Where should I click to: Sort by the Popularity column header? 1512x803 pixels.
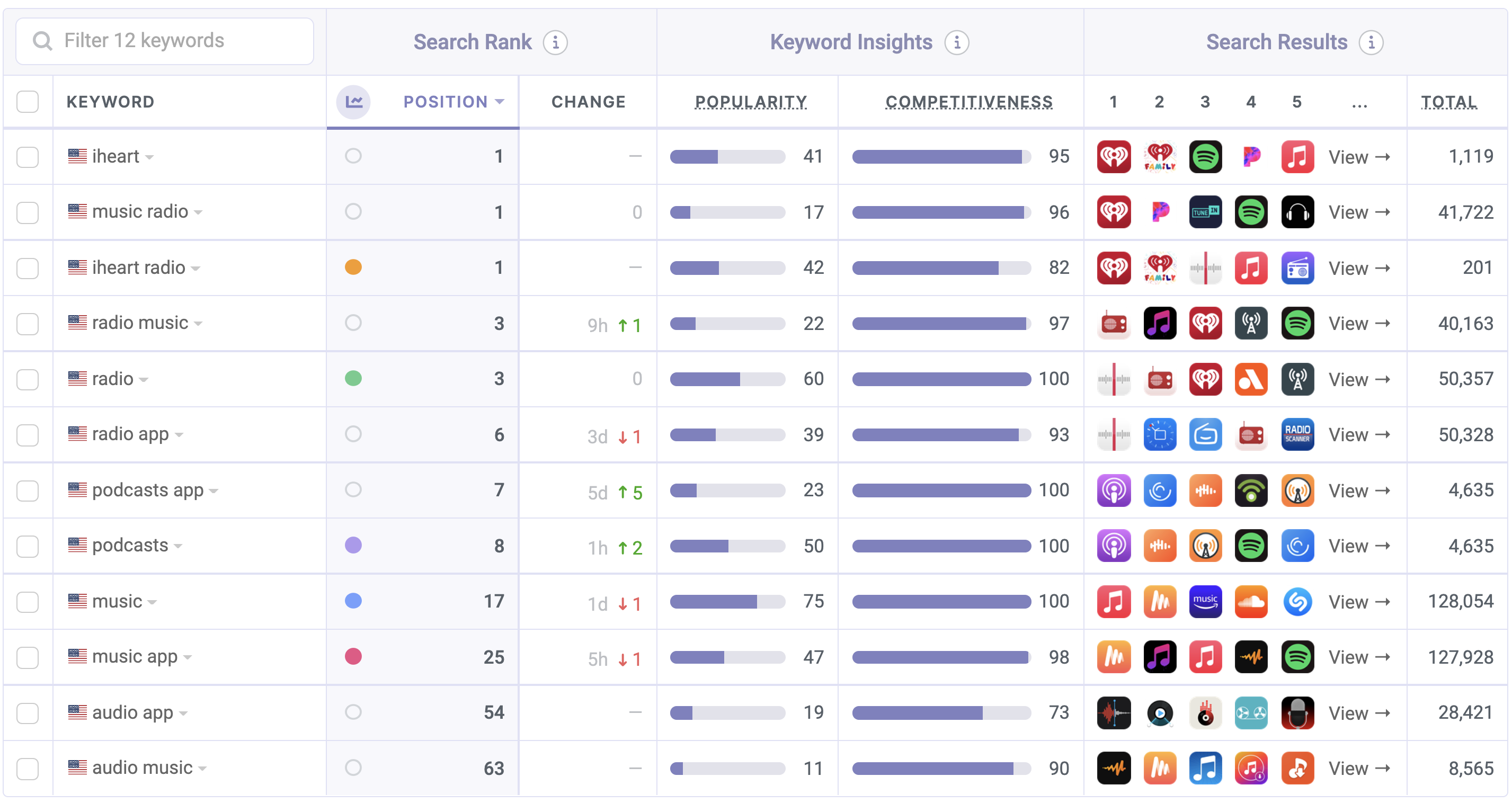[x=750, y=102]
